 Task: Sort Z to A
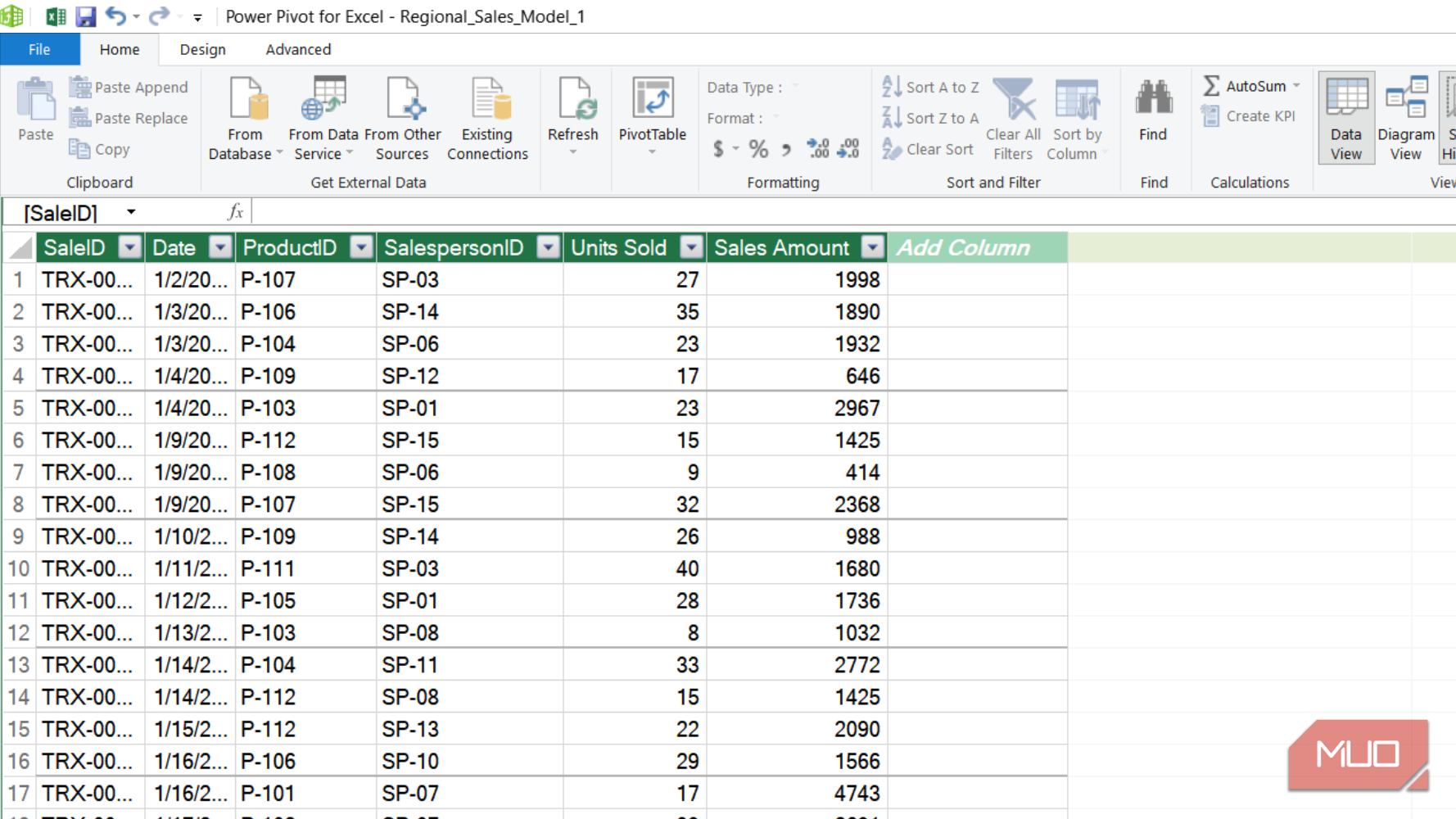click(930, 118)
